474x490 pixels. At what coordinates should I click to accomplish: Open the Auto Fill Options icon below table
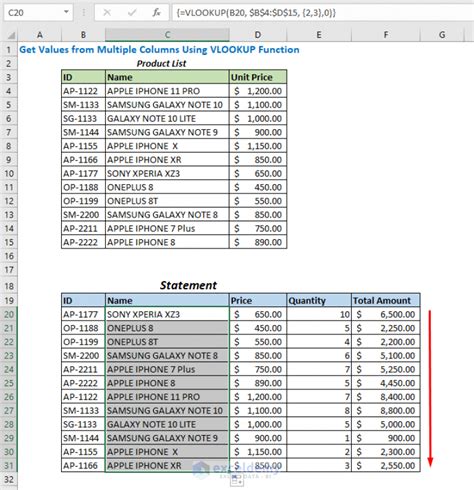(x=237, y=480)
